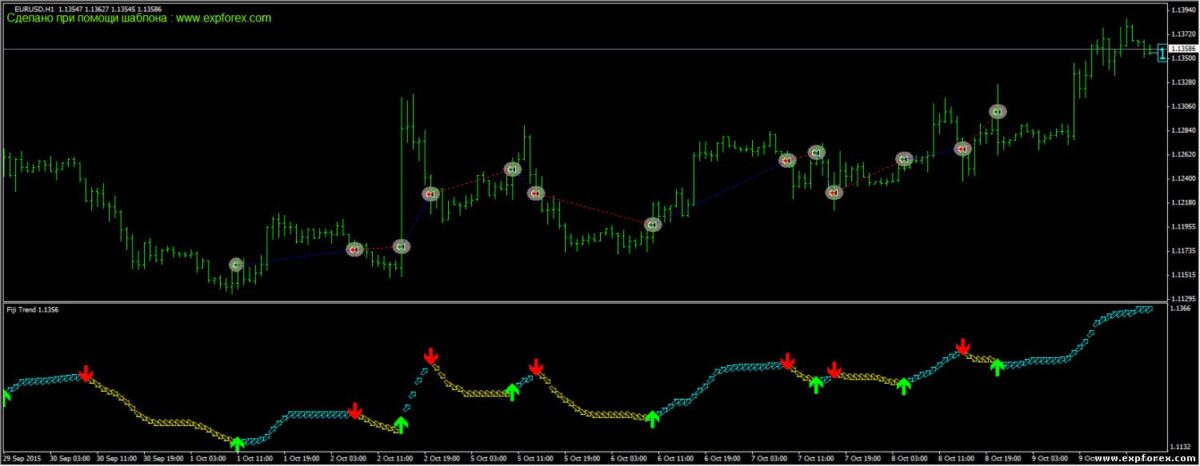Click the lowest green up arrow in Fiji Trend
Viewport: 1200px width, 466px height.
click(237, 443)
